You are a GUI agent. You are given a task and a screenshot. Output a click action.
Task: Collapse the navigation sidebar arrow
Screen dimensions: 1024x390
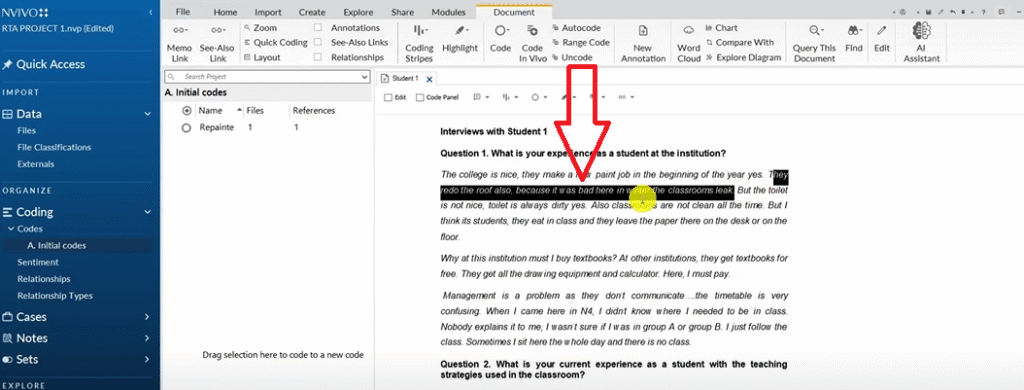pyautogui.click(x=151, y=12)
